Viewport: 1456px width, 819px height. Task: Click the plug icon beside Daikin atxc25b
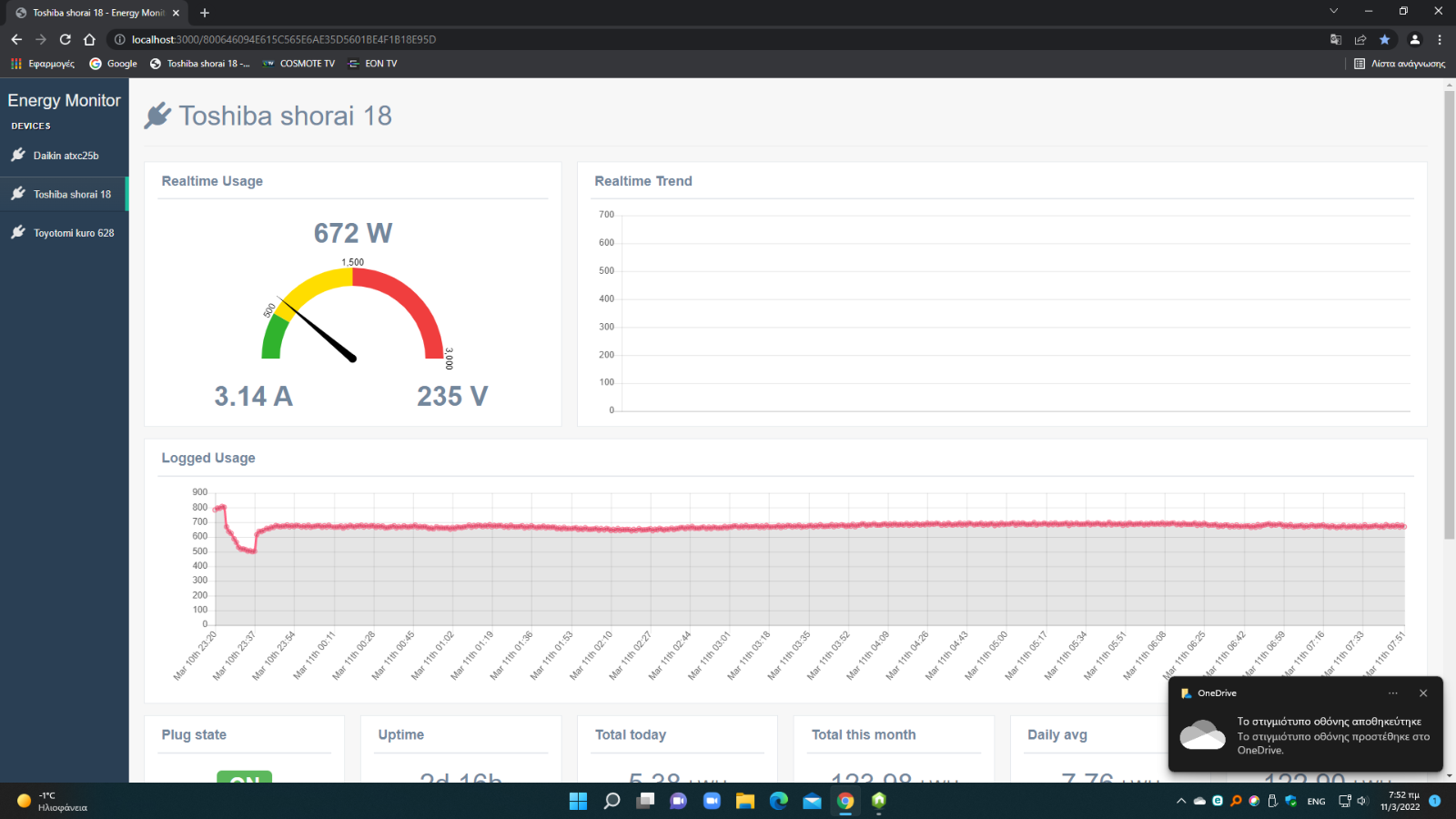(18, 155)
